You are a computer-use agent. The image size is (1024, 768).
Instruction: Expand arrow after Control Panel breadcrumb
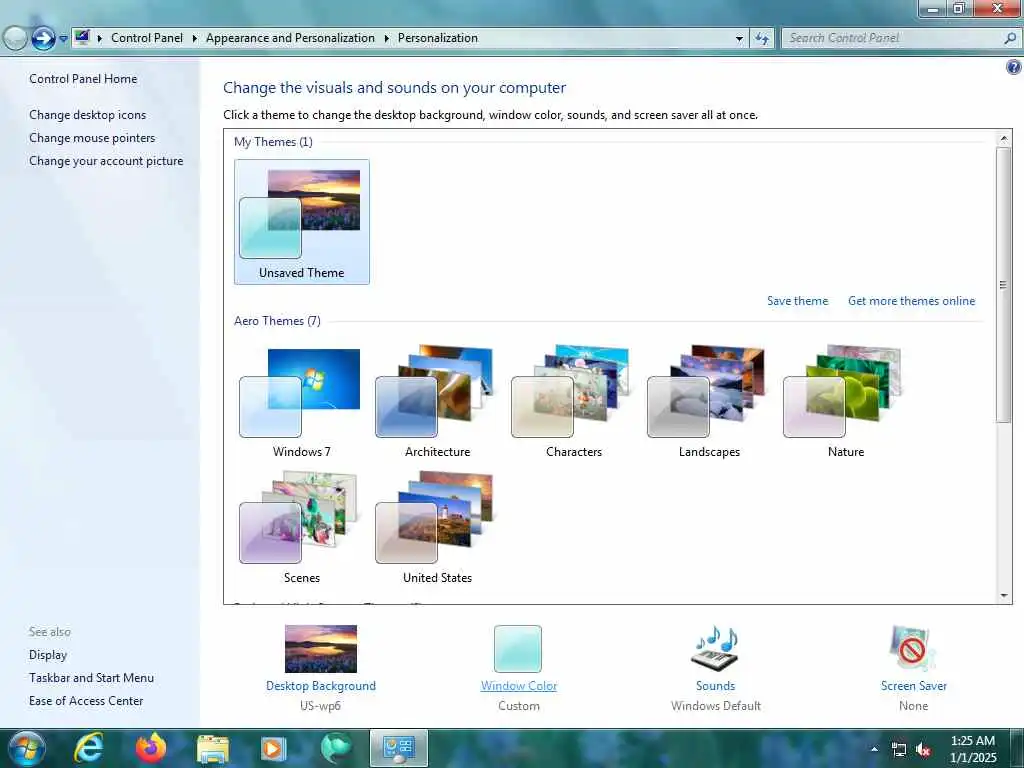click(195, 39)
